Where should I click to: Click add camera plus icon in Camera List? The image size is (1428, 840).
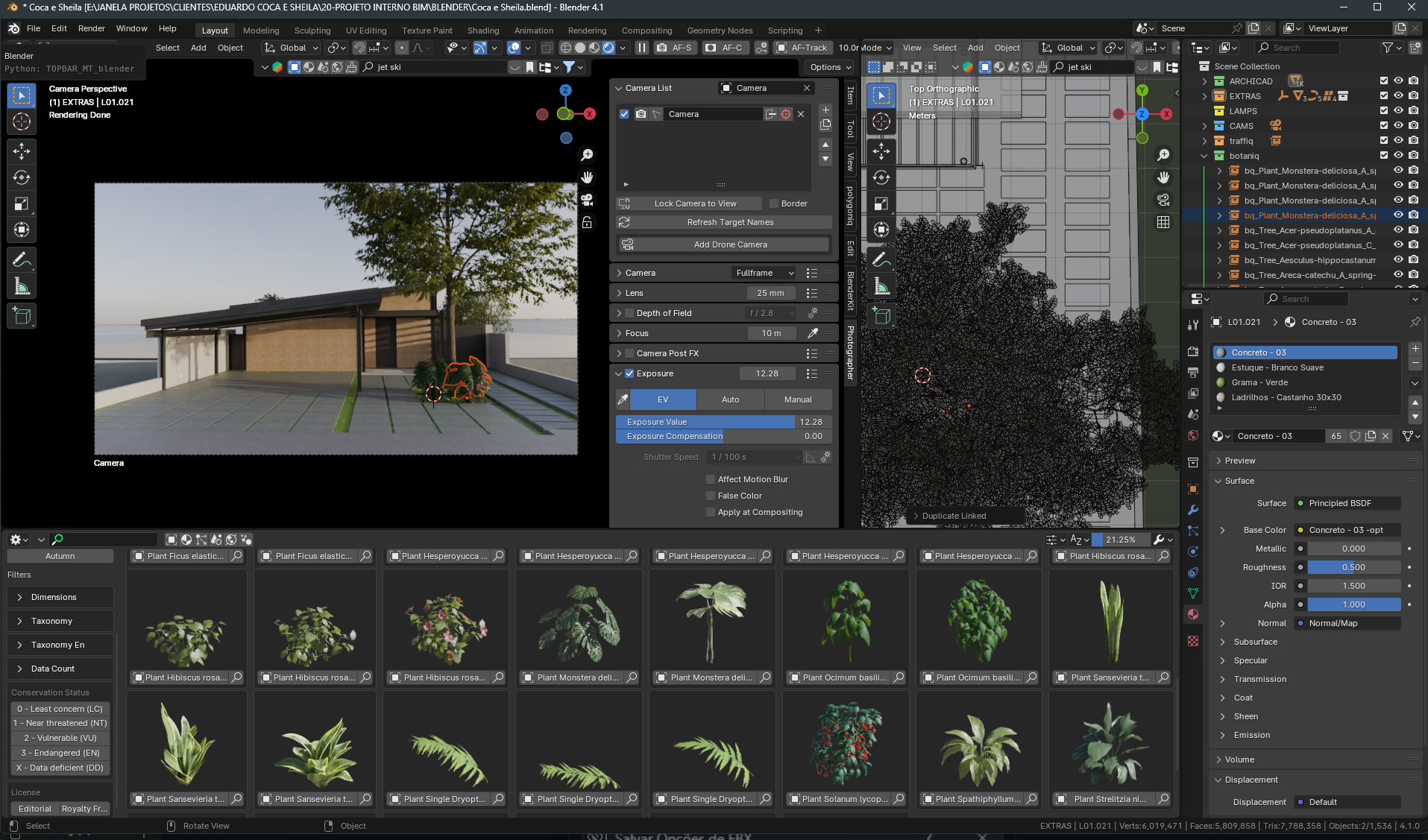pos(825,110)
